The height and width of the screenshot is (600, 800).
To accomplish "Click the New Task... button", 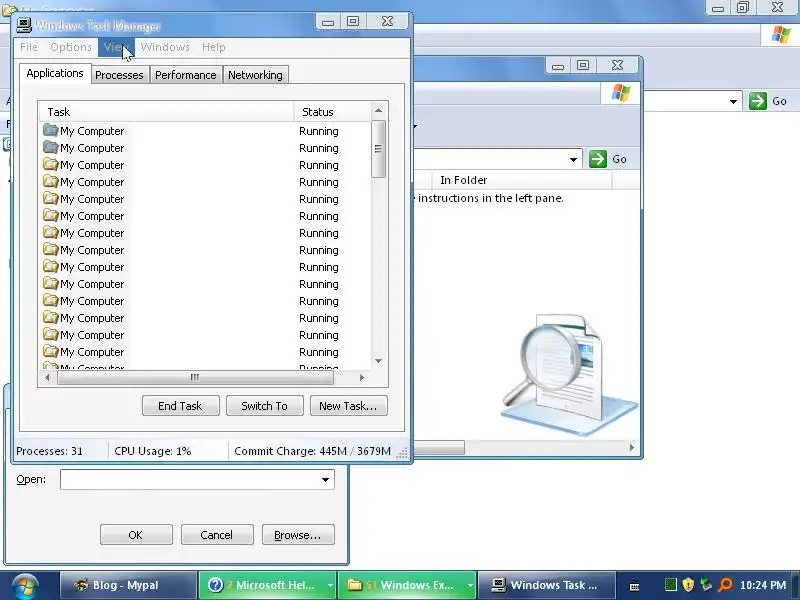I will (x=348, y=406).
